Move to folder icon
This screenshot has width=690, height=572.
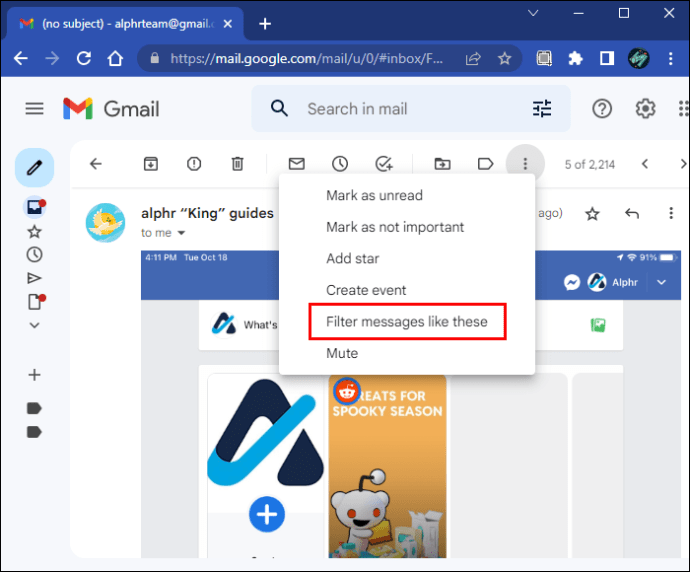(x=442, y=164)
